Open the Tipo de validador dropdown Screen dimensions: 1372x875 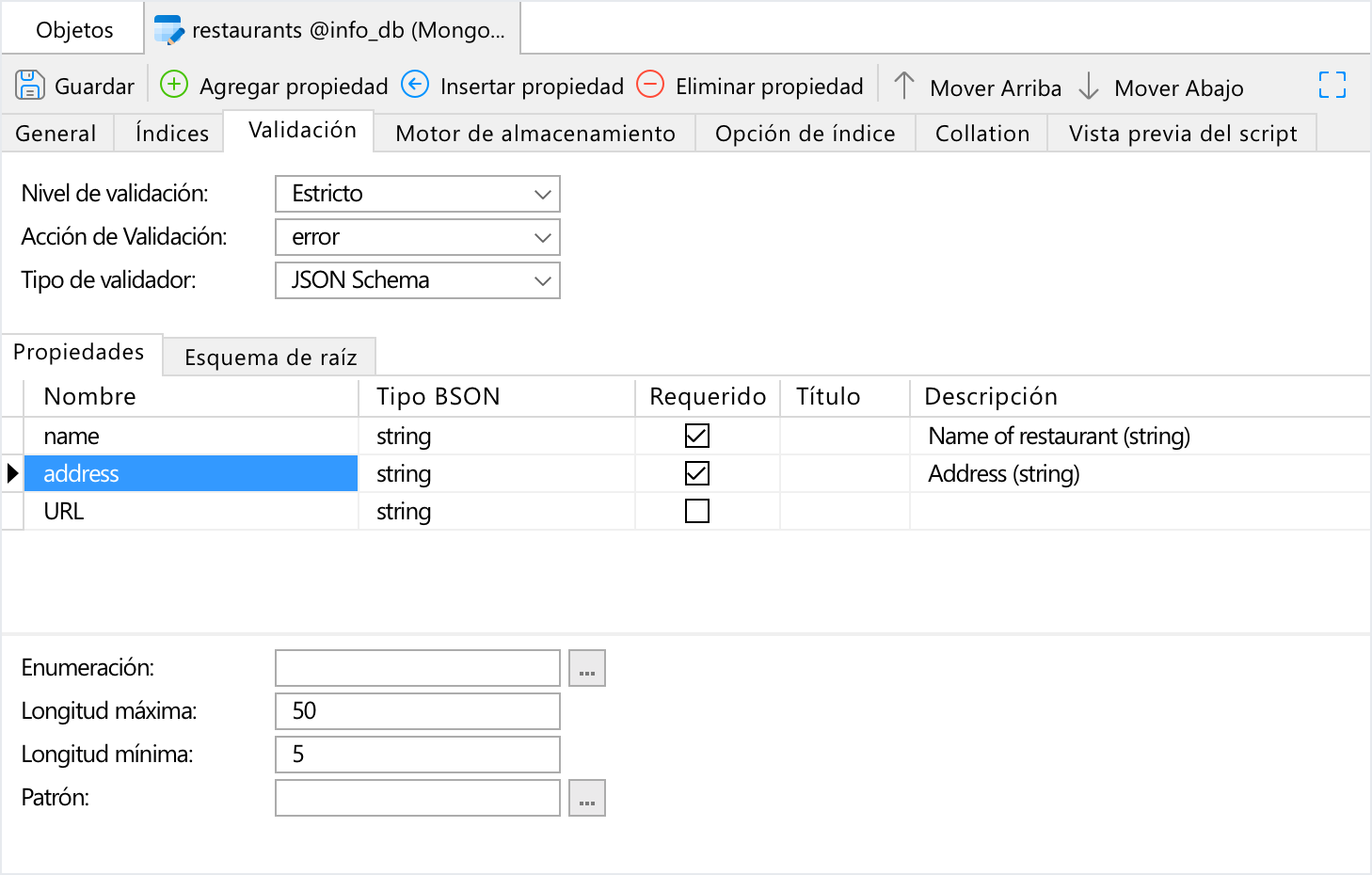[x=418, y=280]
